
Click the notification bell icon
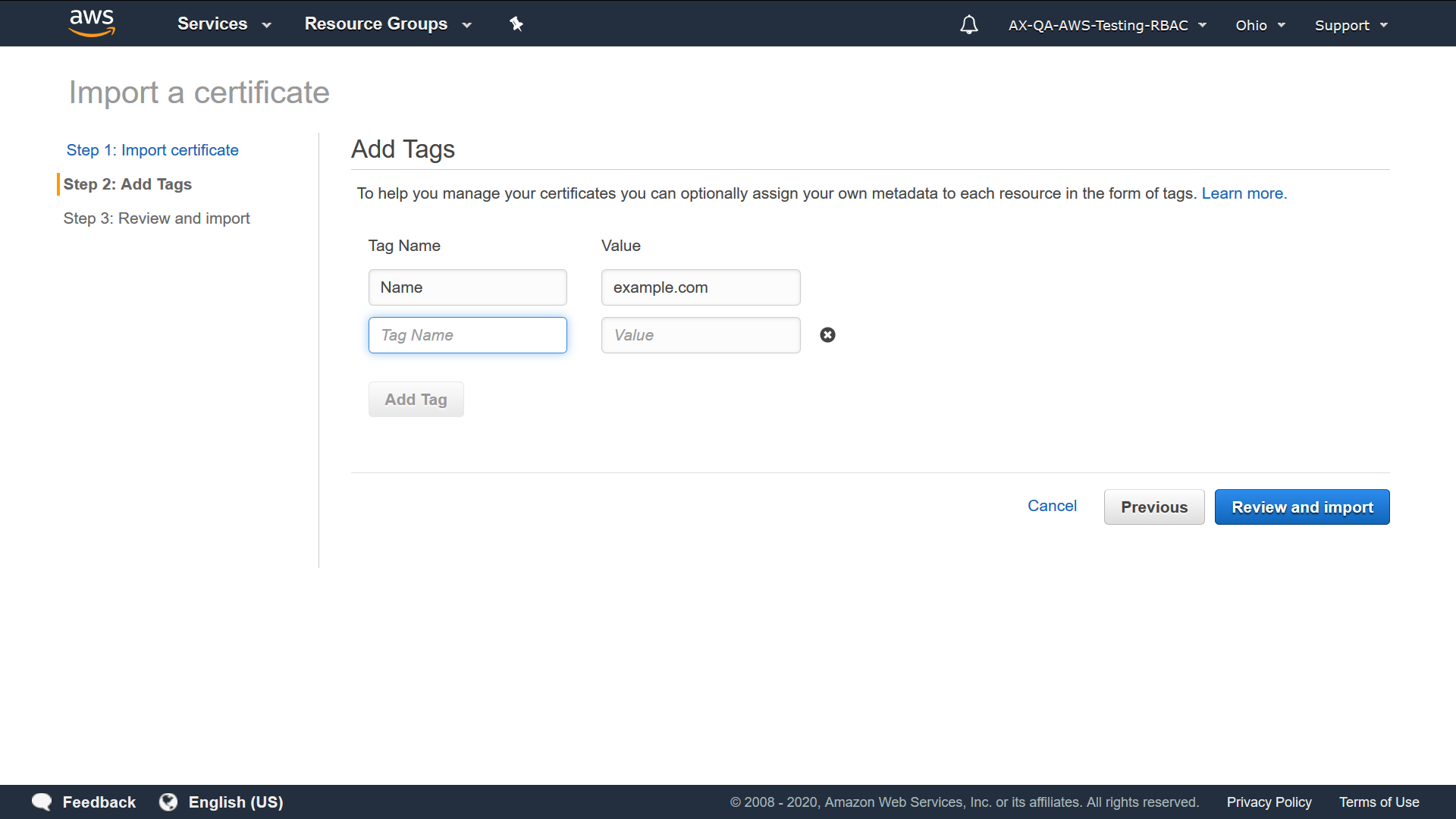968,25
